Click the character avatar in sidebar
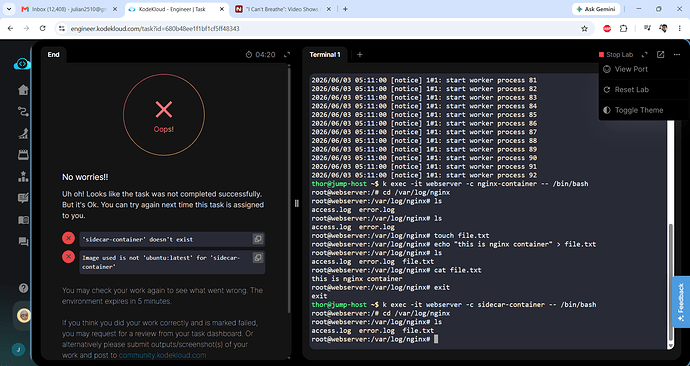 [x=23, y=315]
